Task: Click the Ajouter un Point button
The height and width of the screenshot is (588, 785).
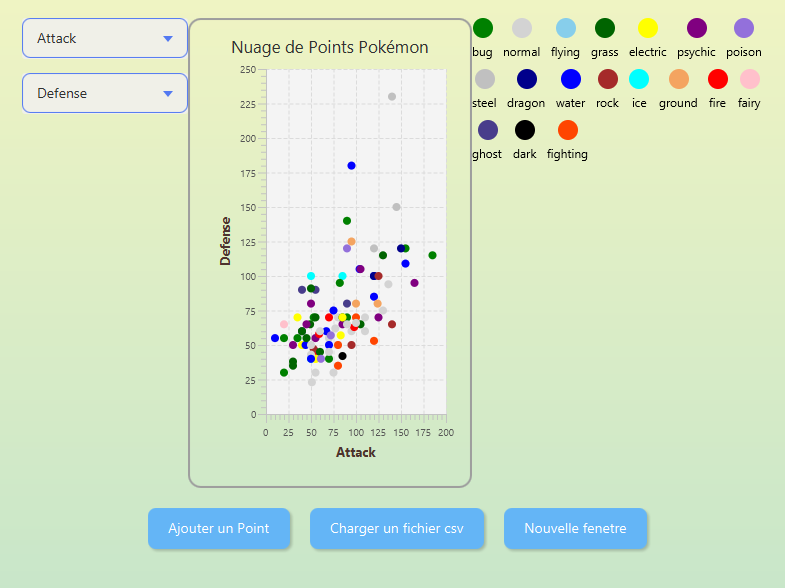Action: pyautogui.click(x=218, y=528)
